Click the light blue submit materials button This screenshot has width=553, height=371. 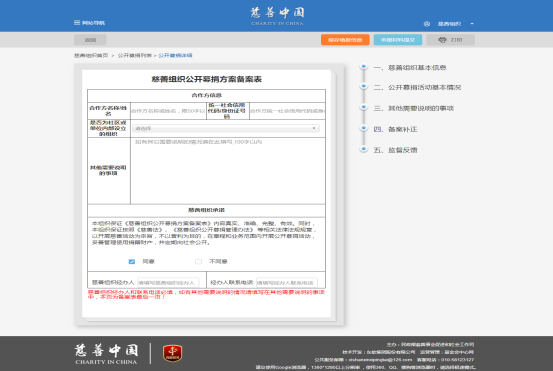[x=398, y=40]
